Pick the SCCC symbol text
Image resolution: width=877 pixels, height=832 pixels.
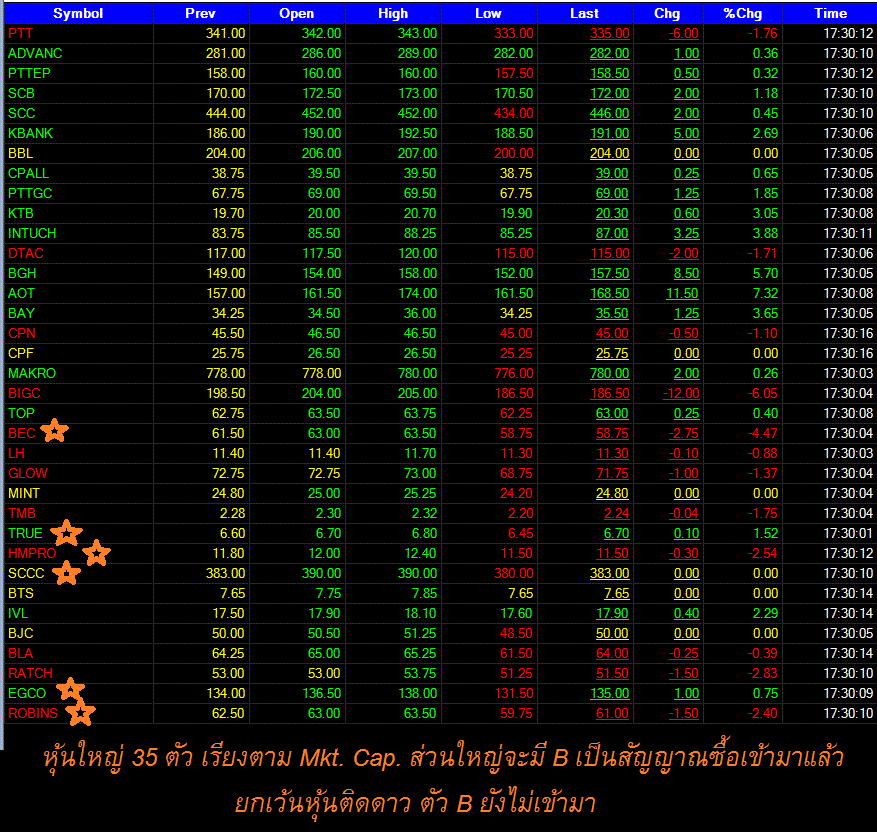click(x=26, y=574)
